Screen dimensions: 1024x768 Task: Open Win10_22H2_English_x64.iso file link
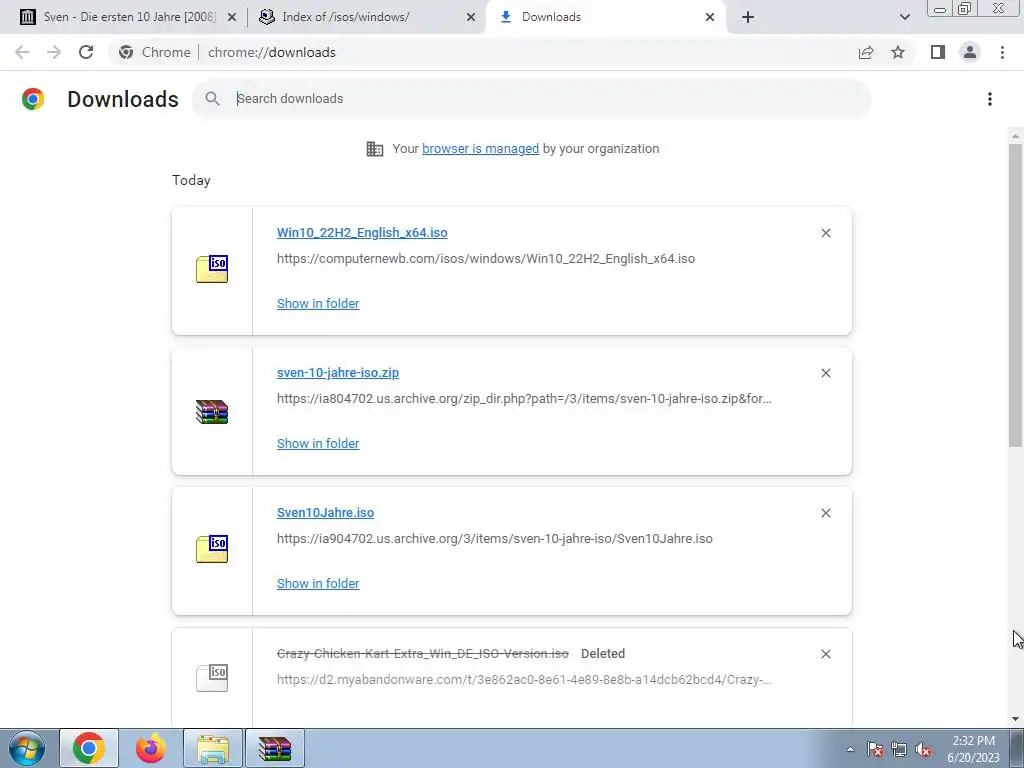tap(362, 232)
